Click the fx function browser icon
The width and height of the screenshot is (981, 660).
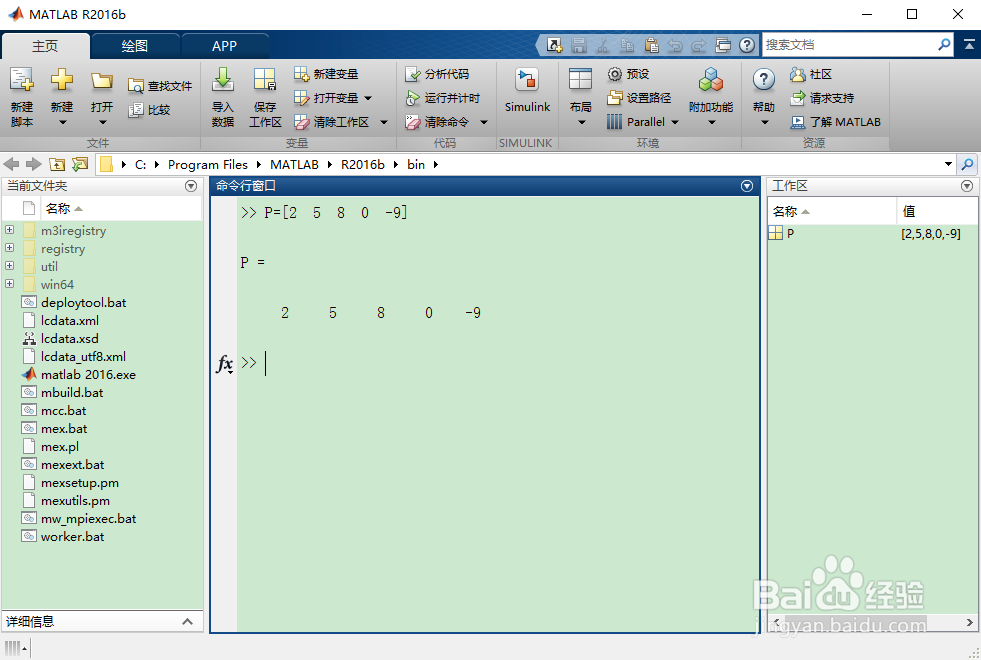[x=225, y=363]
